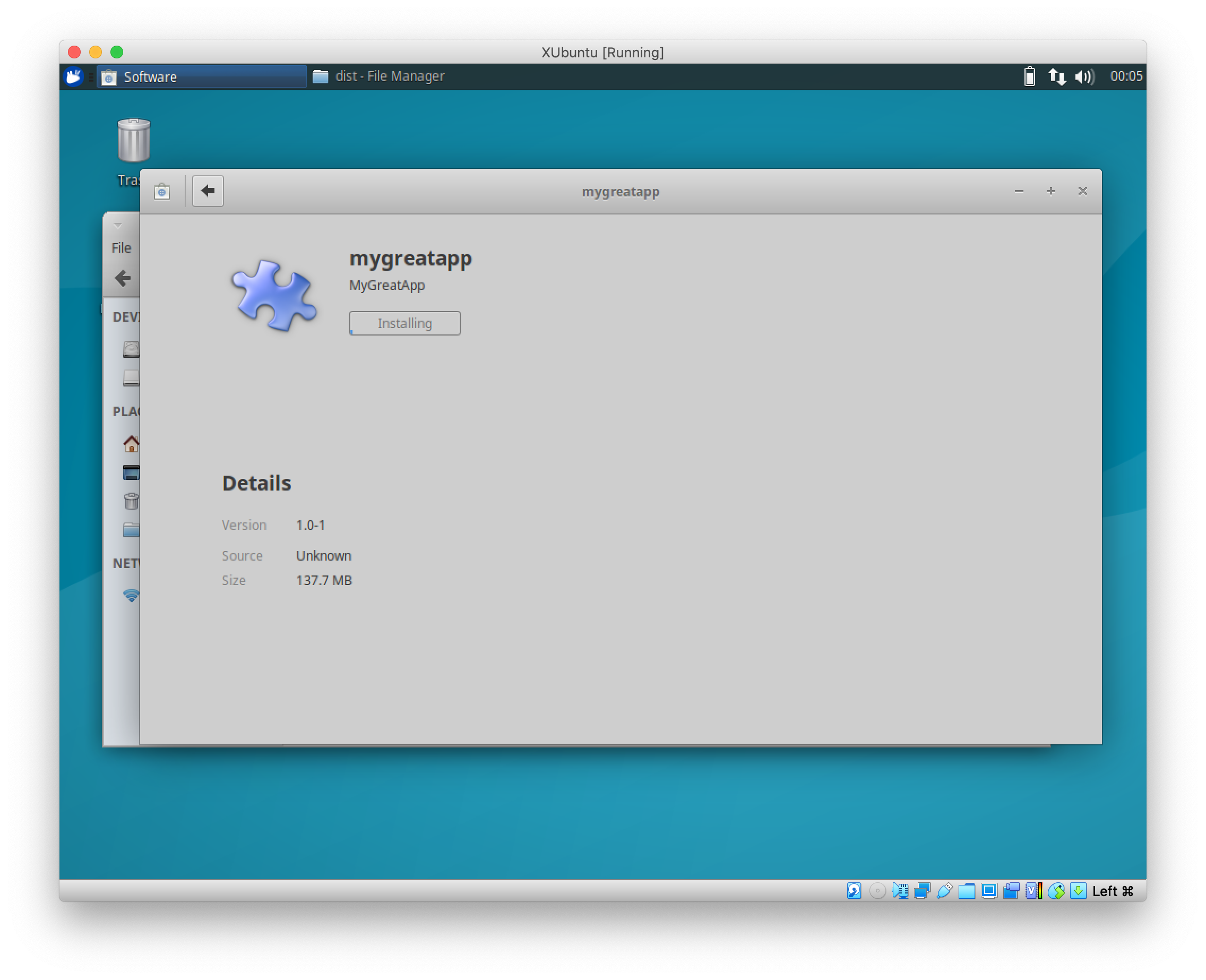The image size is (1206, 980).
Task: Click macOS green fullscreen window button
Action: click(x=117, y=52)
